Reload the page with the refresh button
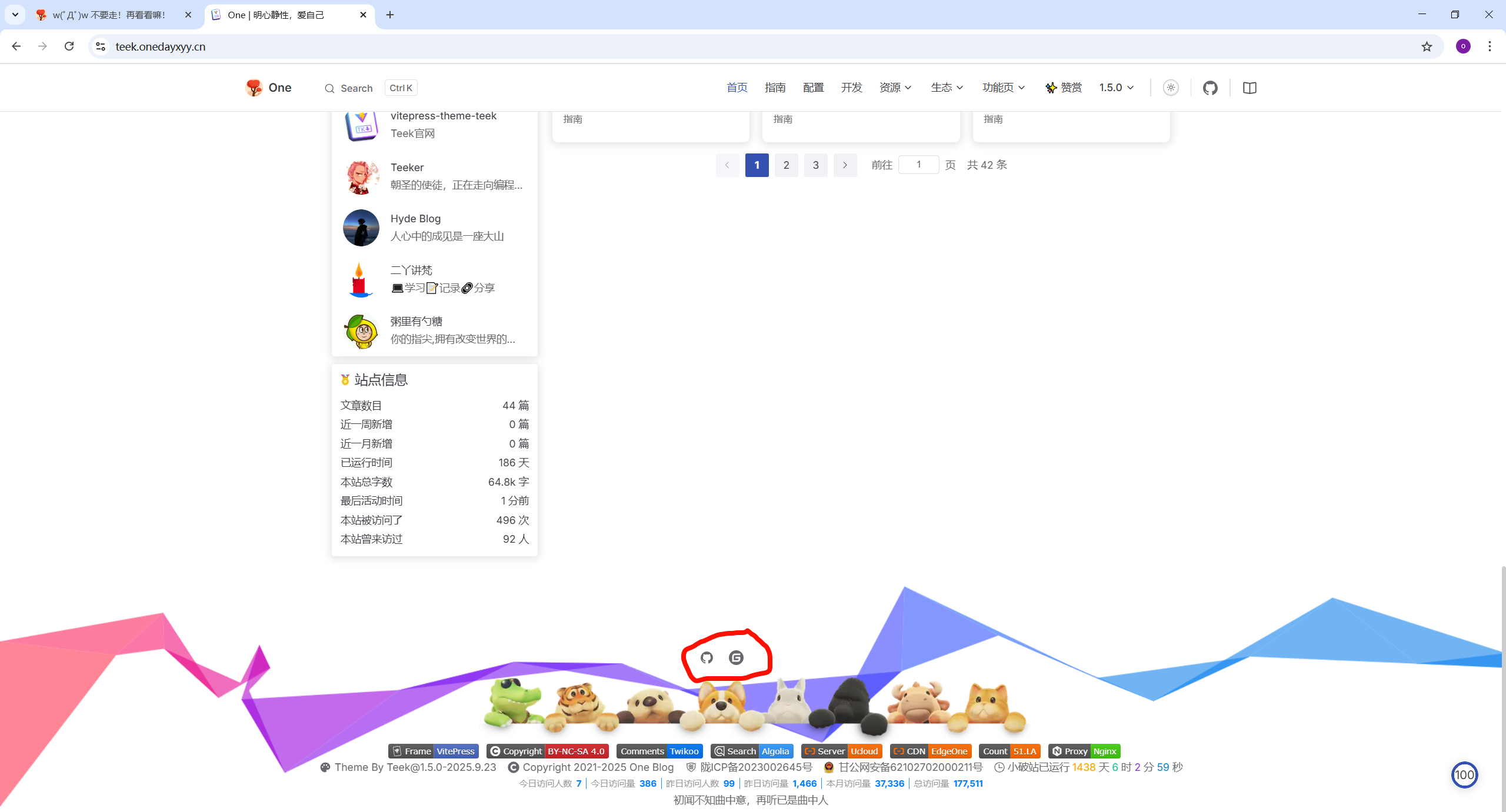The height and width of the screenshot is (812, 1506). (x=69, y=46)
